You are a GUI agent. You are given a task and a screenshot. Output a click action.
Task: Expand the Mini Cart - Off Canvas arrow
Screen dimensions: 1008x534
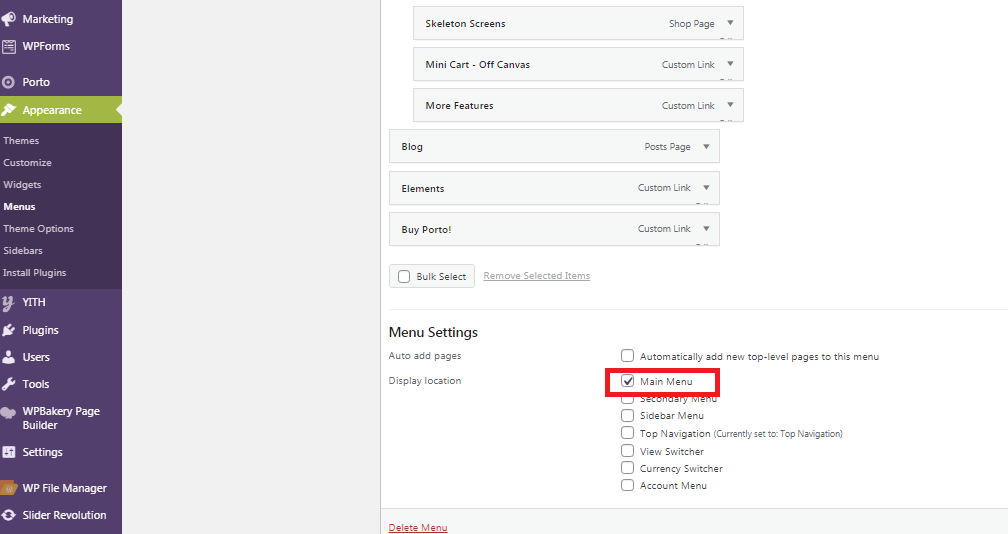point(730,64)
